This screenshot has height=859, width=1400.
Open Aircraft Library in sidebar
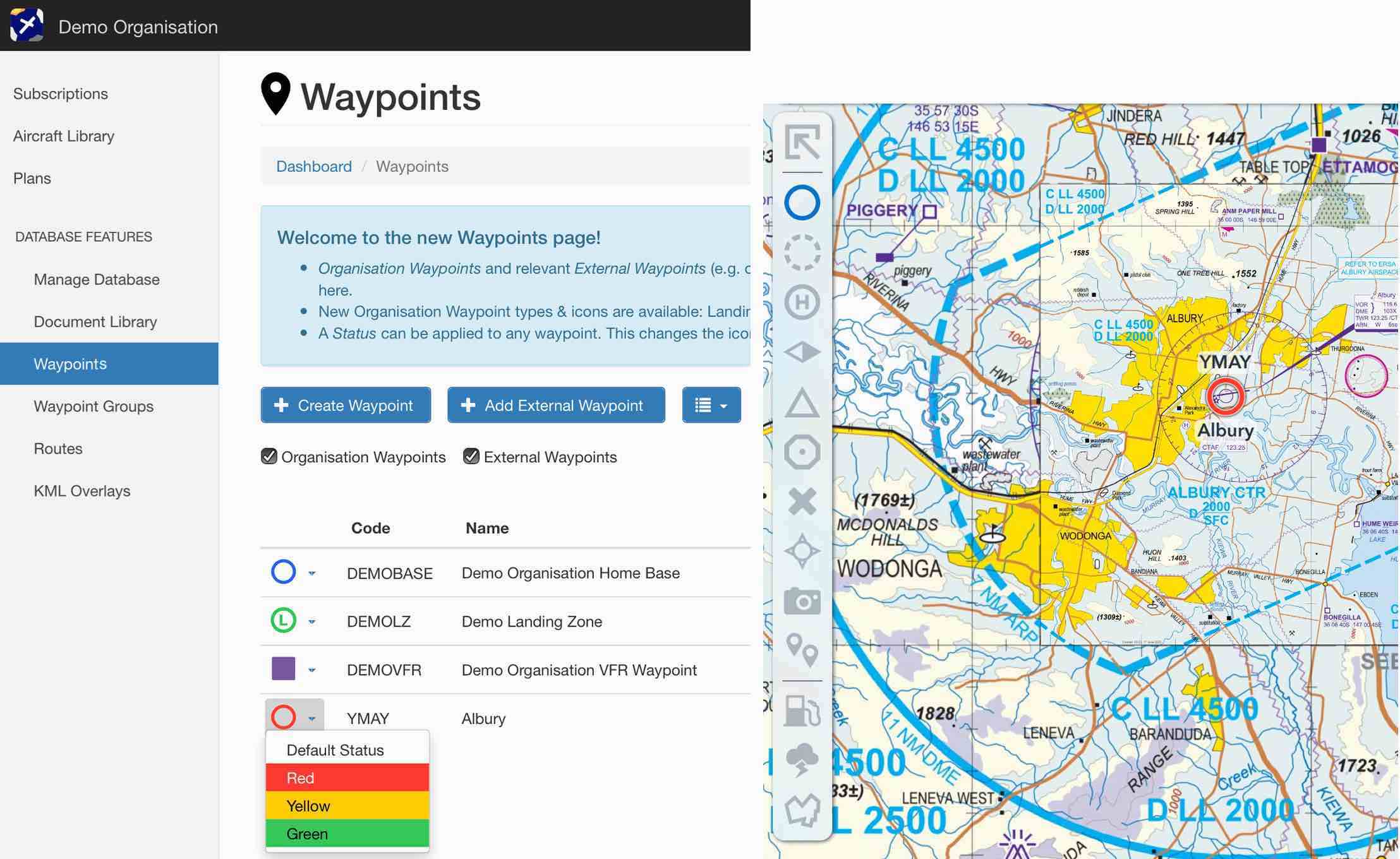coord(64,136)
